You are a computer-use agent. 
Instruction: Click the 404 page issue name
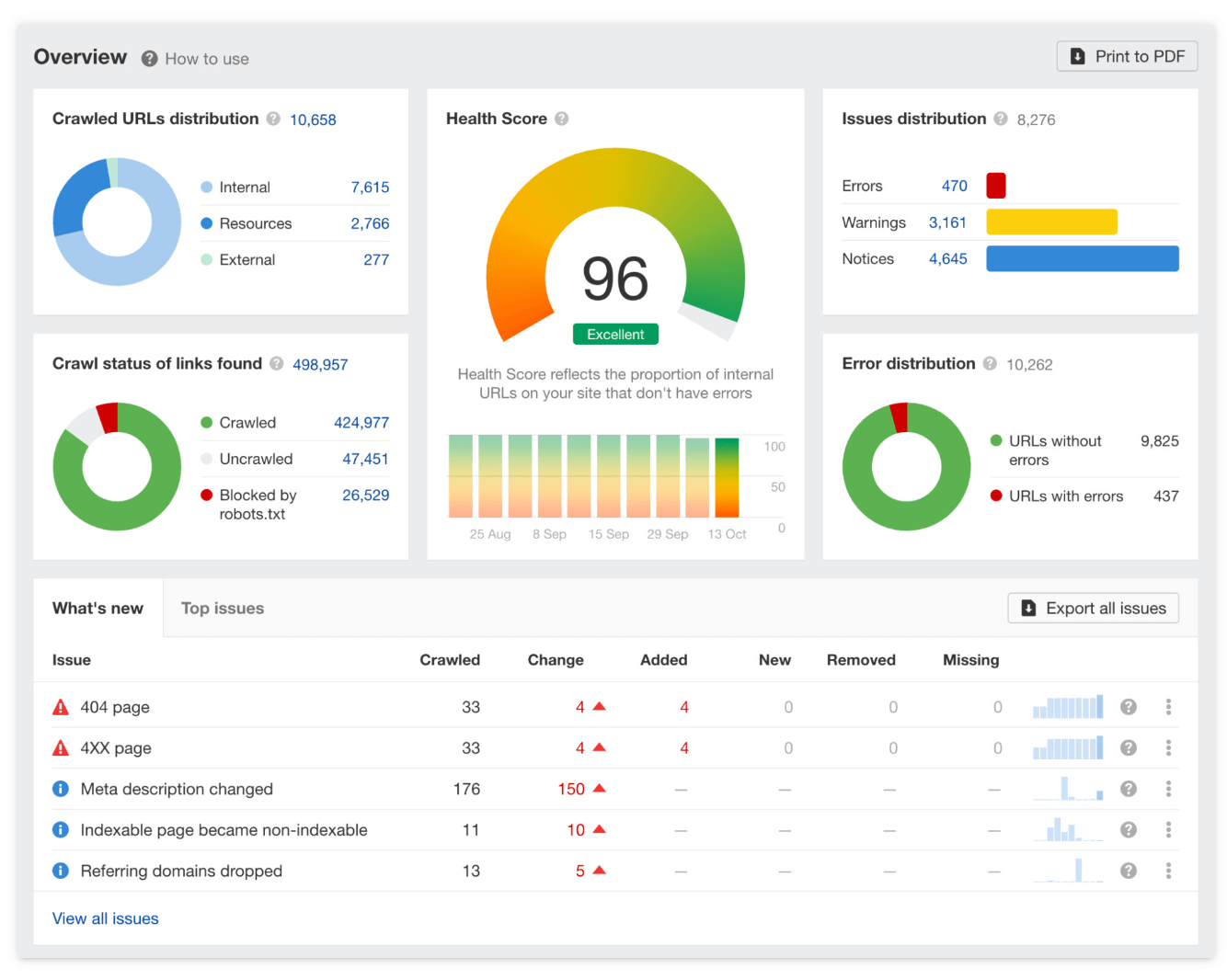[115, 707]
